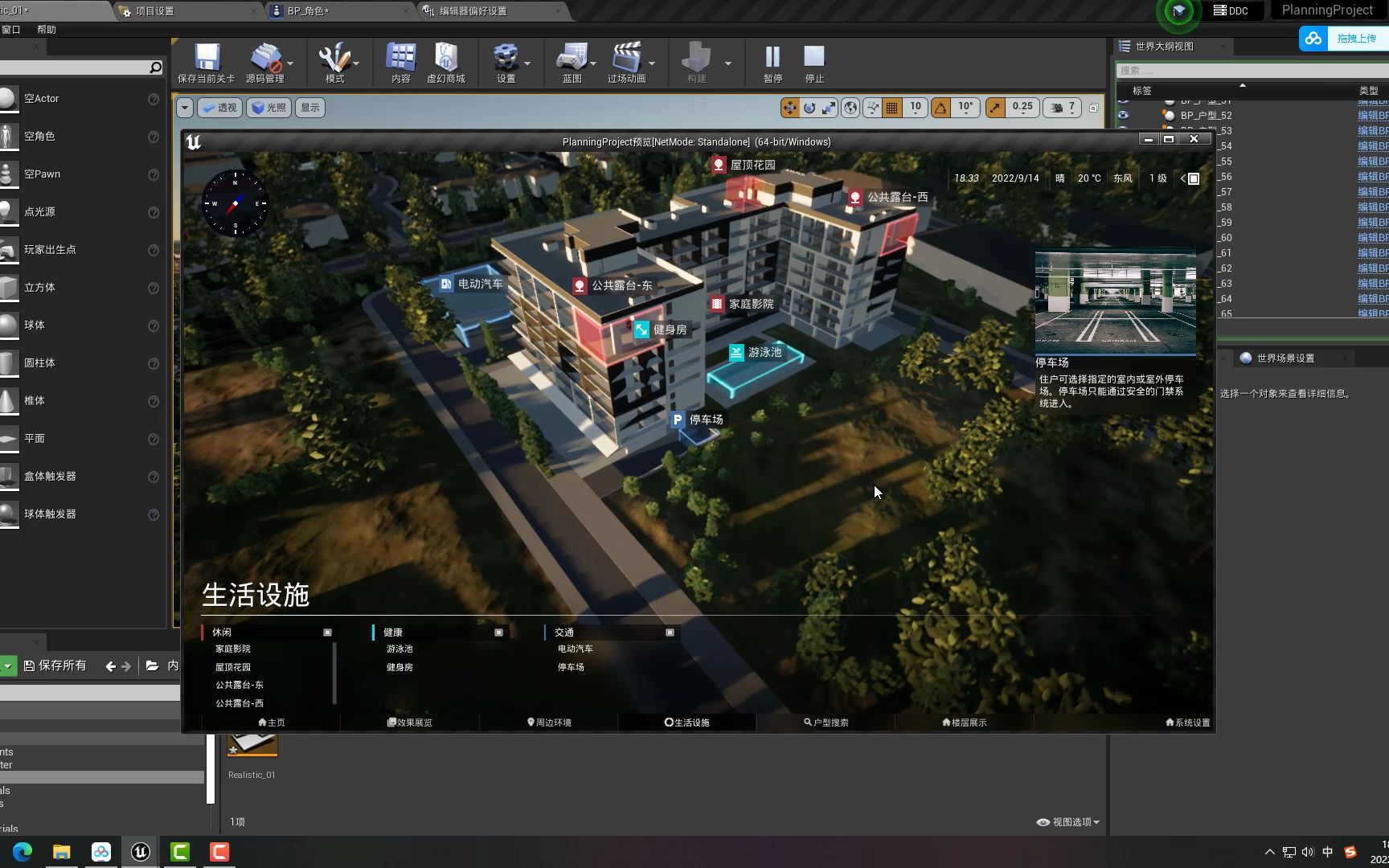Switch to the Editor Preferences tab
Viewport: 1389px width, 868px height.
473,11
